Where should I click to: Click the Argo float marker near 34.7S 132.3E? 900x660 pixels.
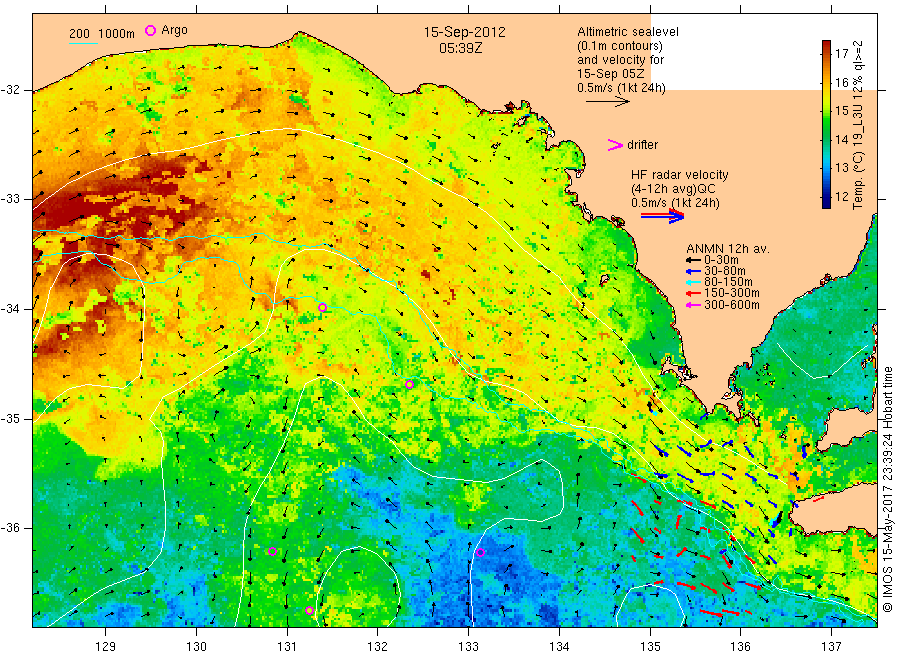(409, 385)
